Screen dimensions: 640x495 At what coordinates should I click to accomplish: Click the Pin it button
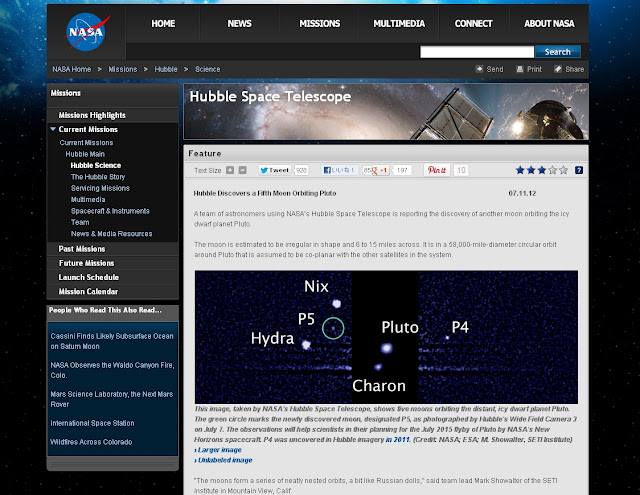click(x=437, y=170)
